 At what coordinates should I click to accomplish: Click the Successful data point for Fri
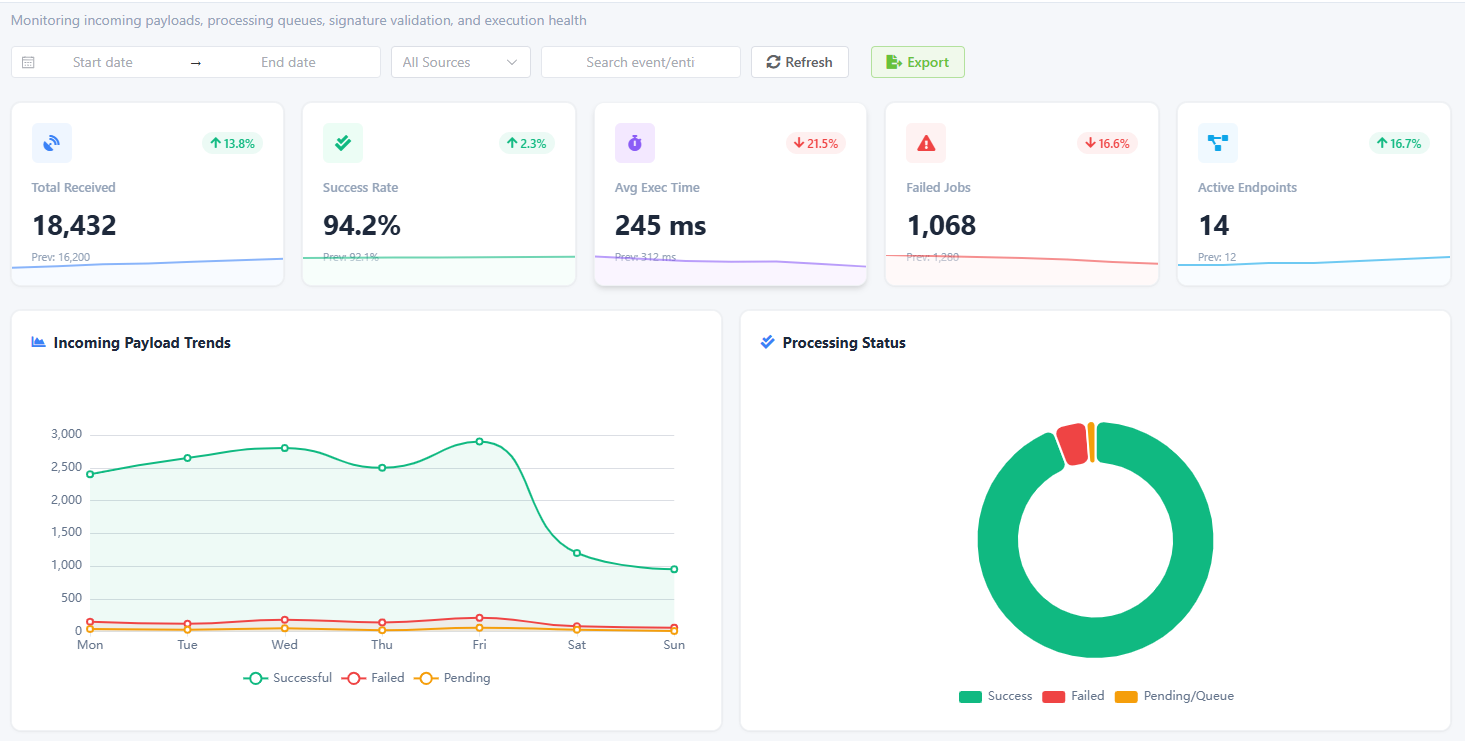point(479,441)
